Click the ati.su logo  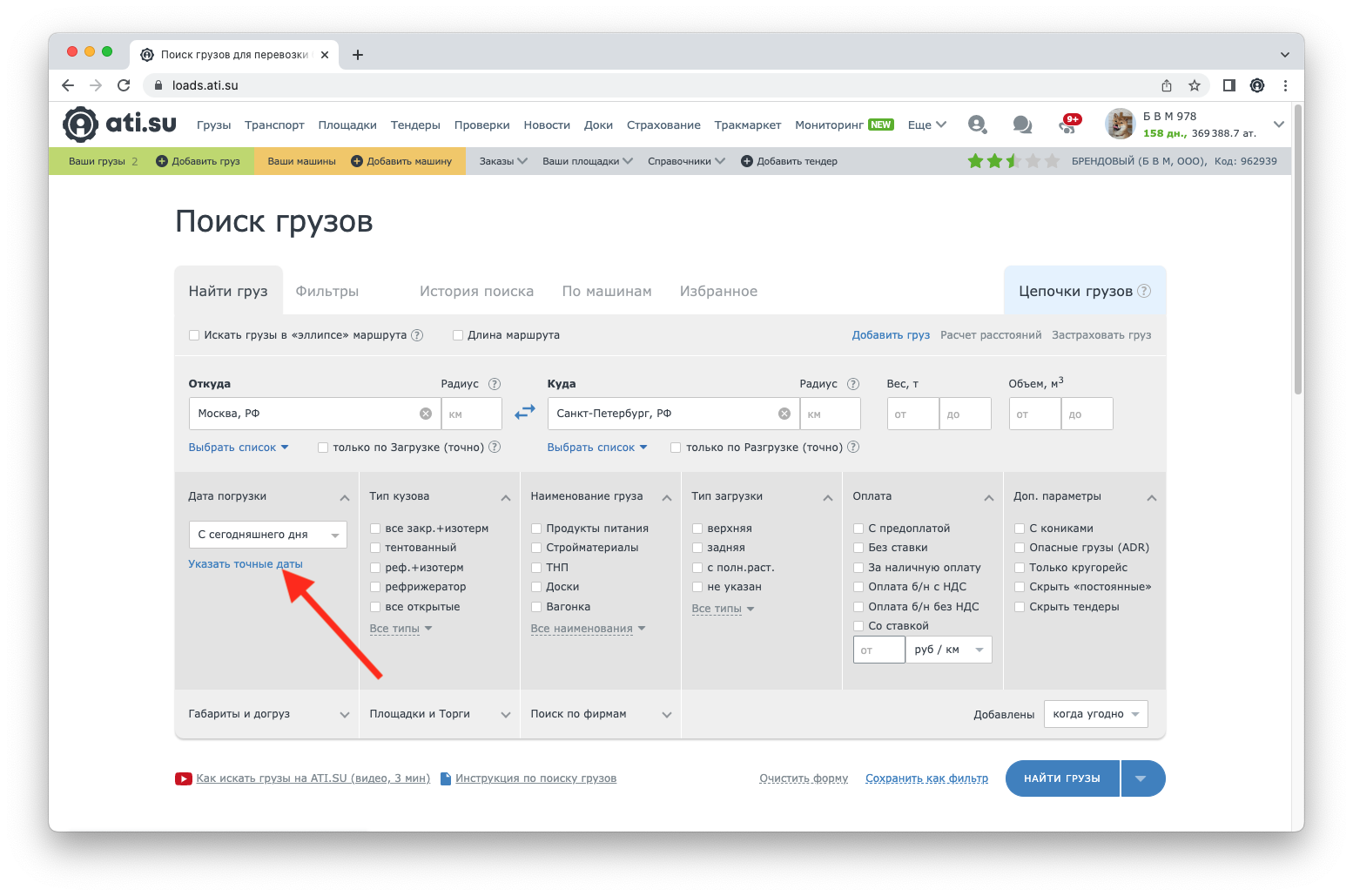point(120,124)
